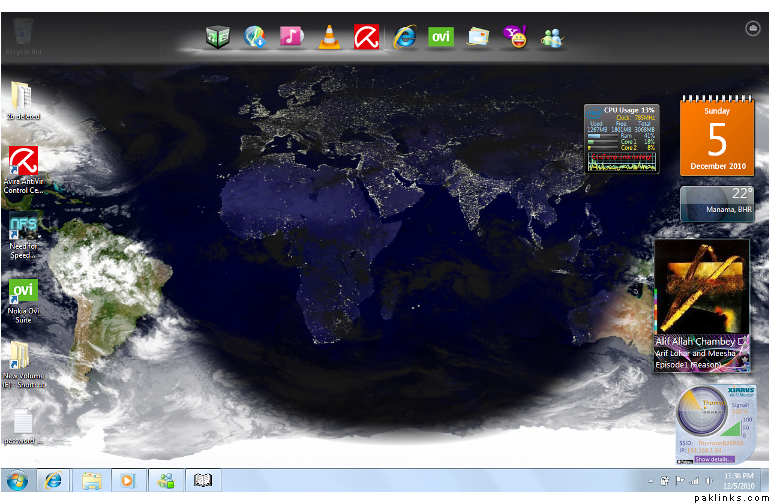The image size is (770, 504).
Task: Click Show details in the Xirrus Wi-Fi gadget
Action: 714,458
